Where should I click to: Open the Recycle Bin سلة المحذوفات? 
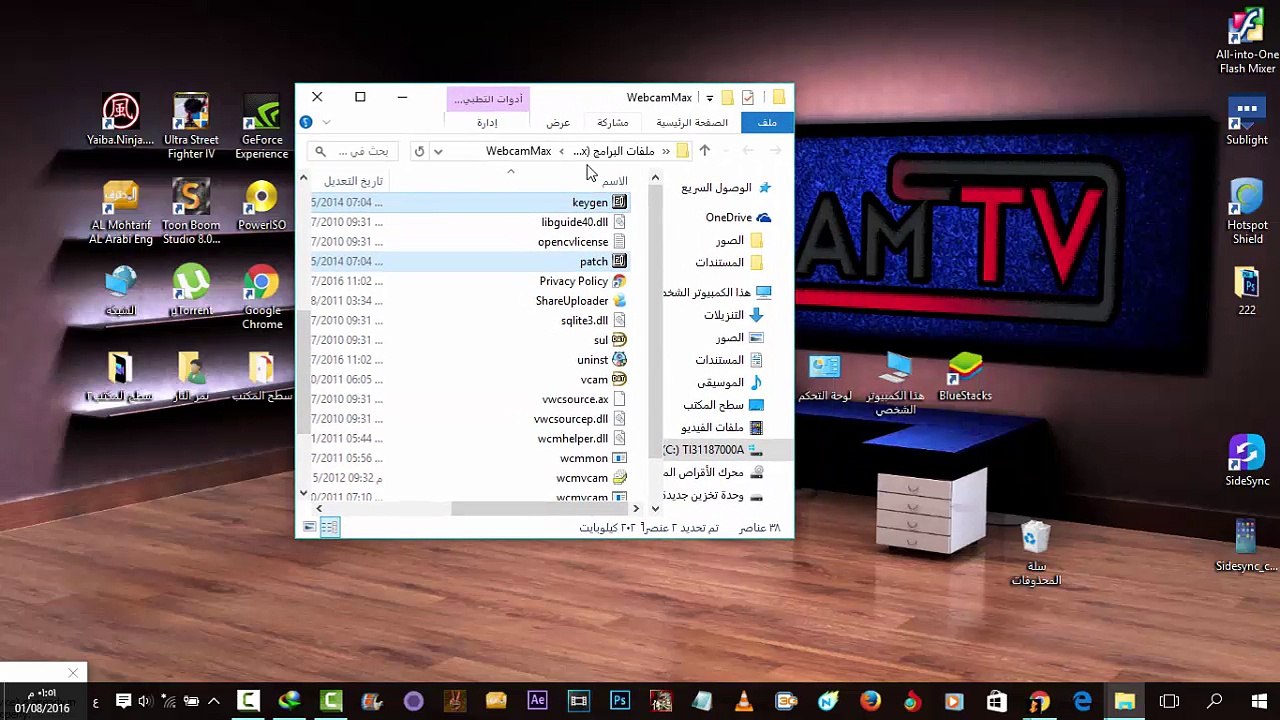1036,553
